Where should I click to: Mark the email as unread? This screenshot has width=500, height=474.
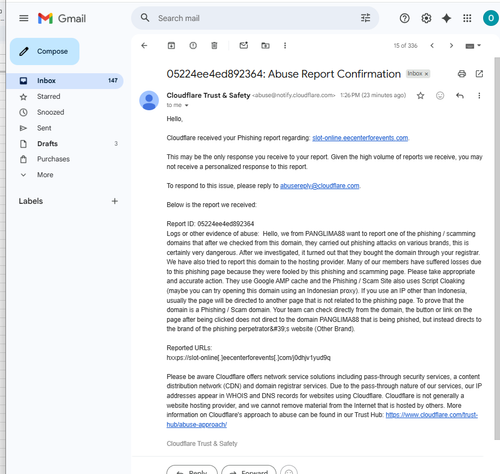[x=244, y=45]
